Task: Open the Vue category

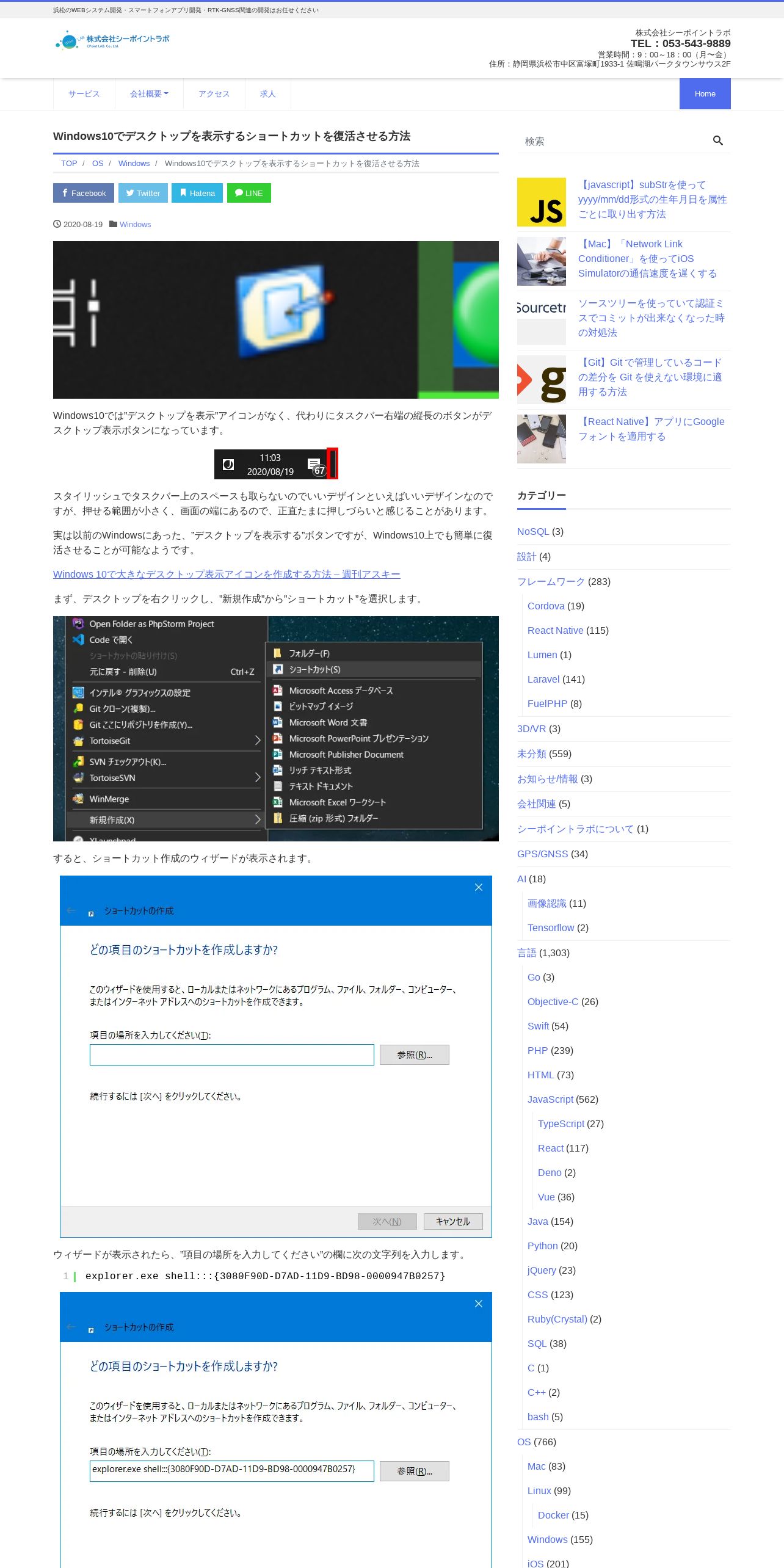Action: click(x=546, y=1197)
